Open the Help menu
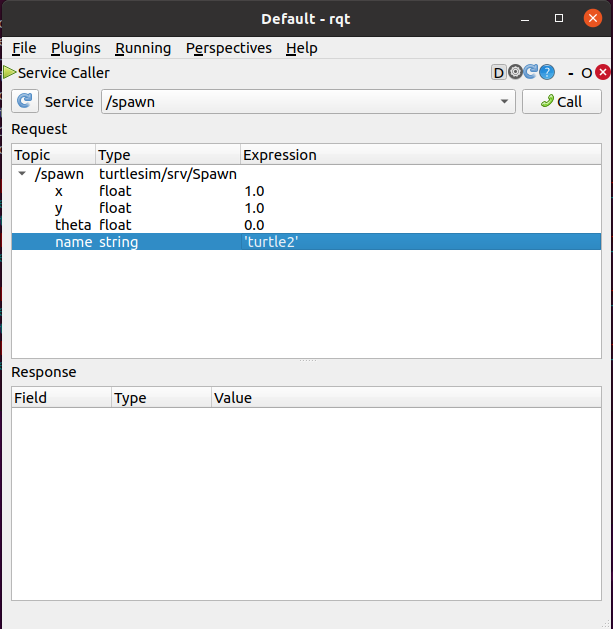The height and width of the screenshot is (629, 613). click(x=302, y=48)
